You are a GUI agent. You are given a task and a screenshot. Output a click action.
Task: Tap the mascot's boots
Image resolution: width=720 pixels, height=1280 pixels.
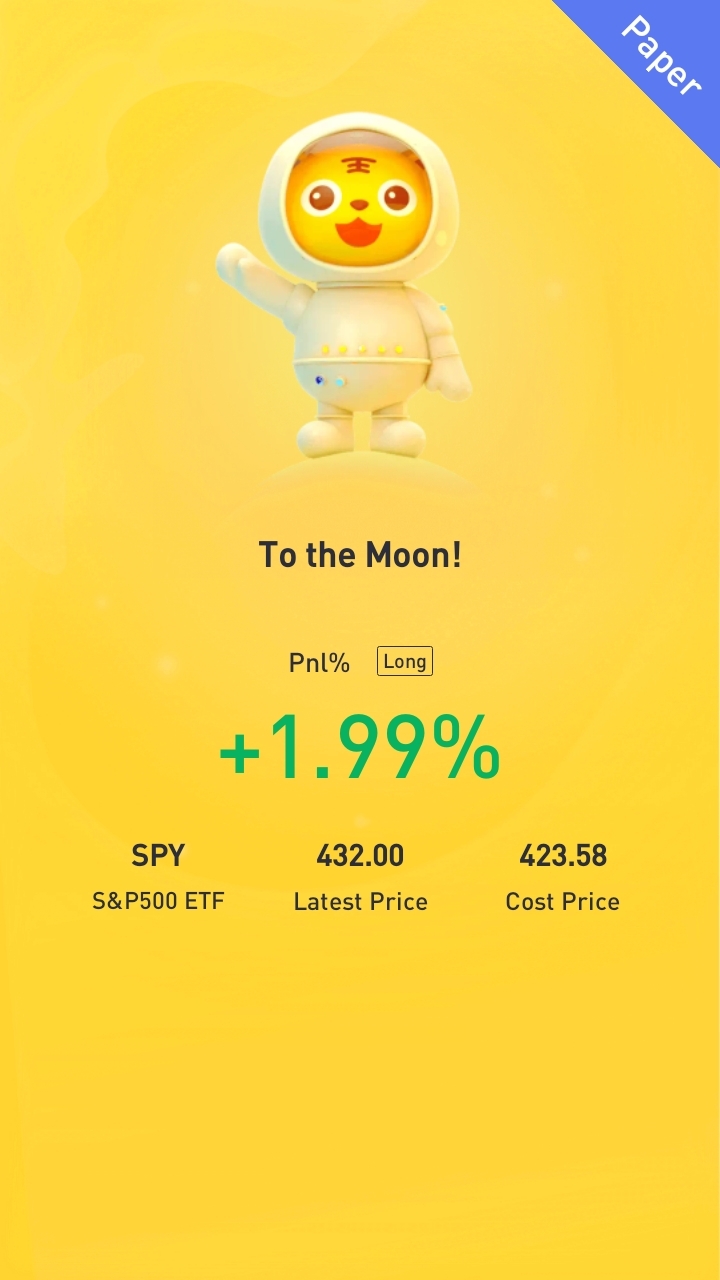pyautogui.click(x=360, y=435)
